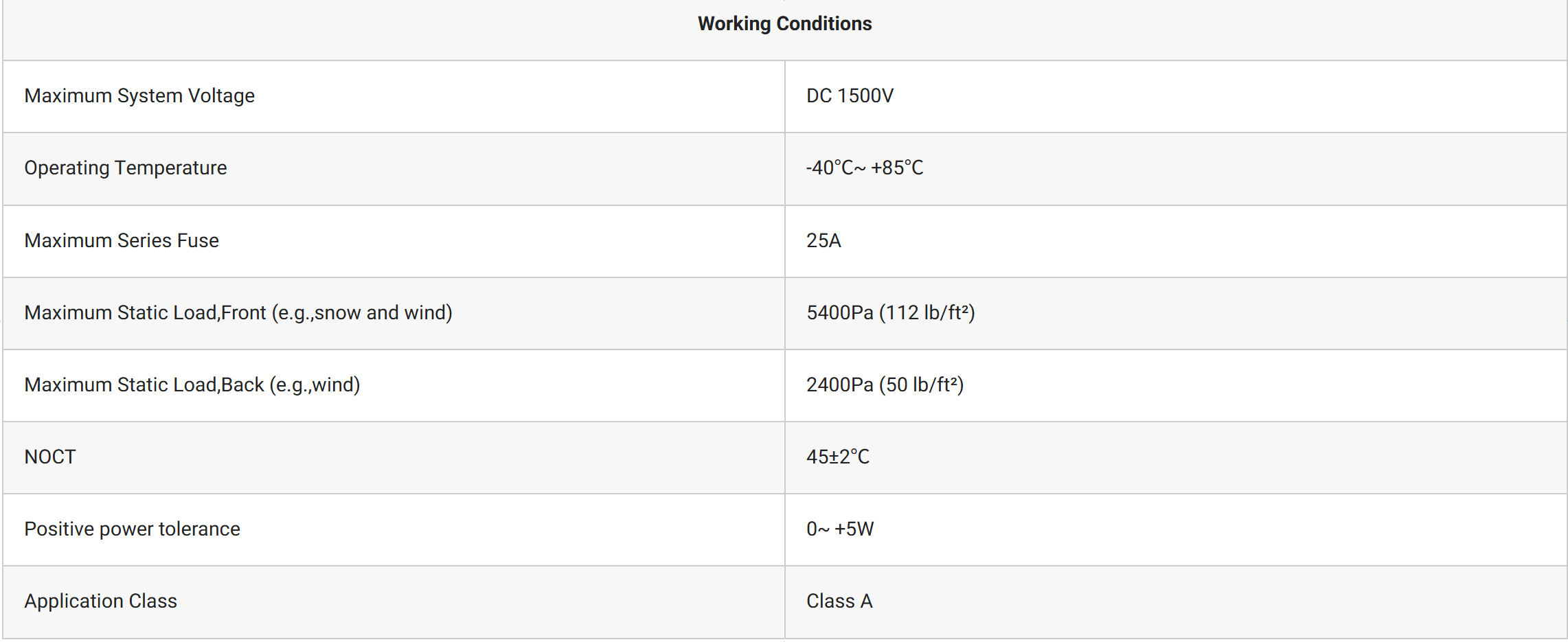Image resolution: width=1568 pixels, height=642 pixels.
Task: Click the 45±2°C NOCT value
Action: [837, 457]
